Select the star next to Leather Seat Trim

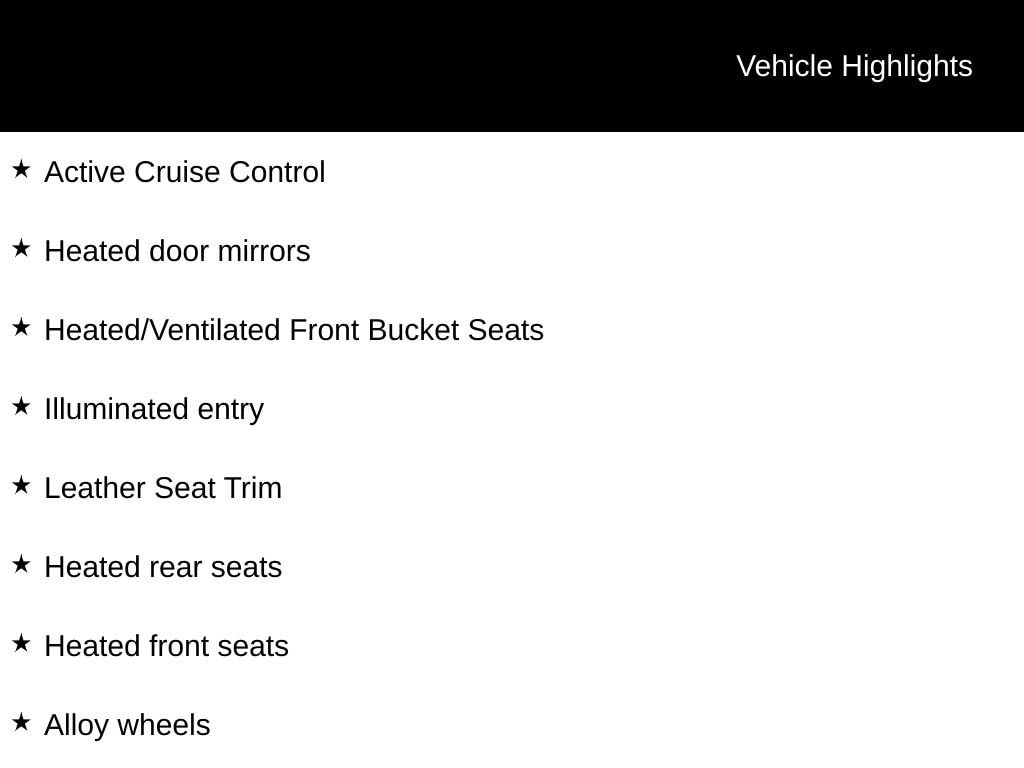21,485
